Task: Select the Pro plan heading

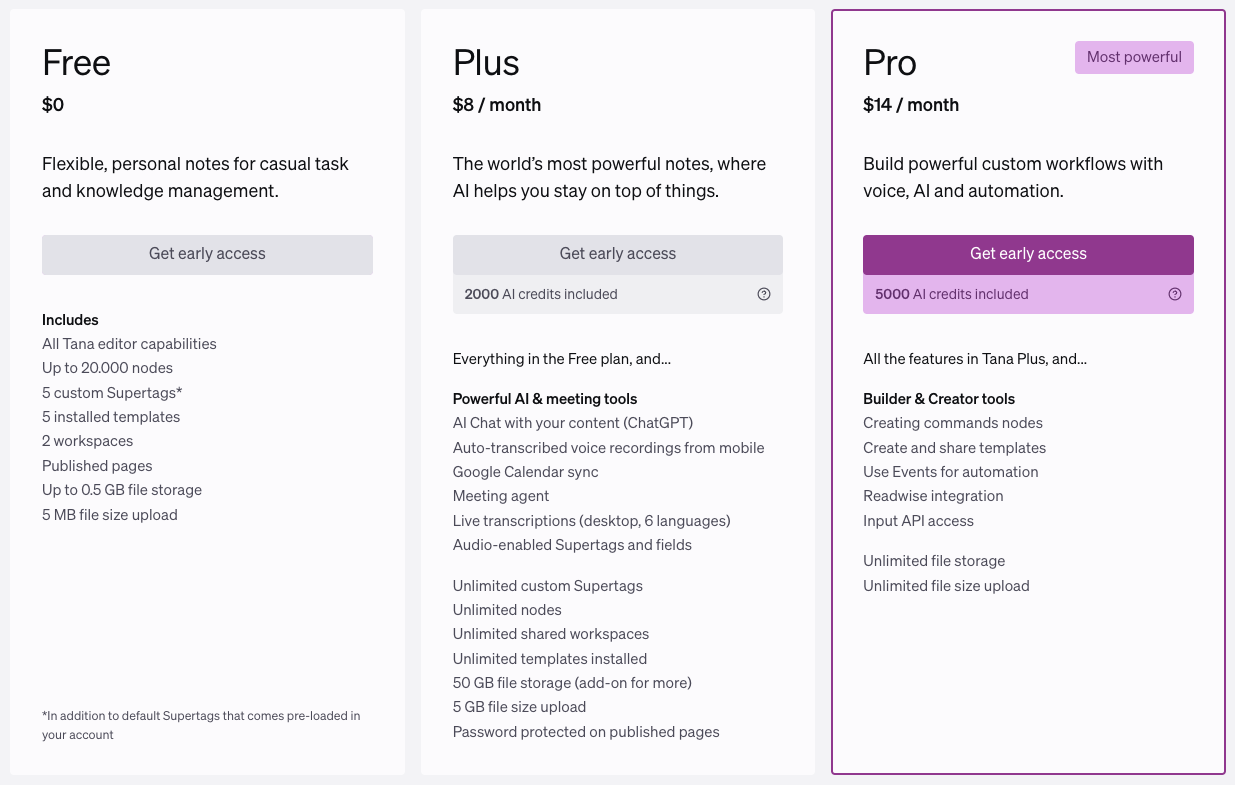Action: click(x=890, y=63)
